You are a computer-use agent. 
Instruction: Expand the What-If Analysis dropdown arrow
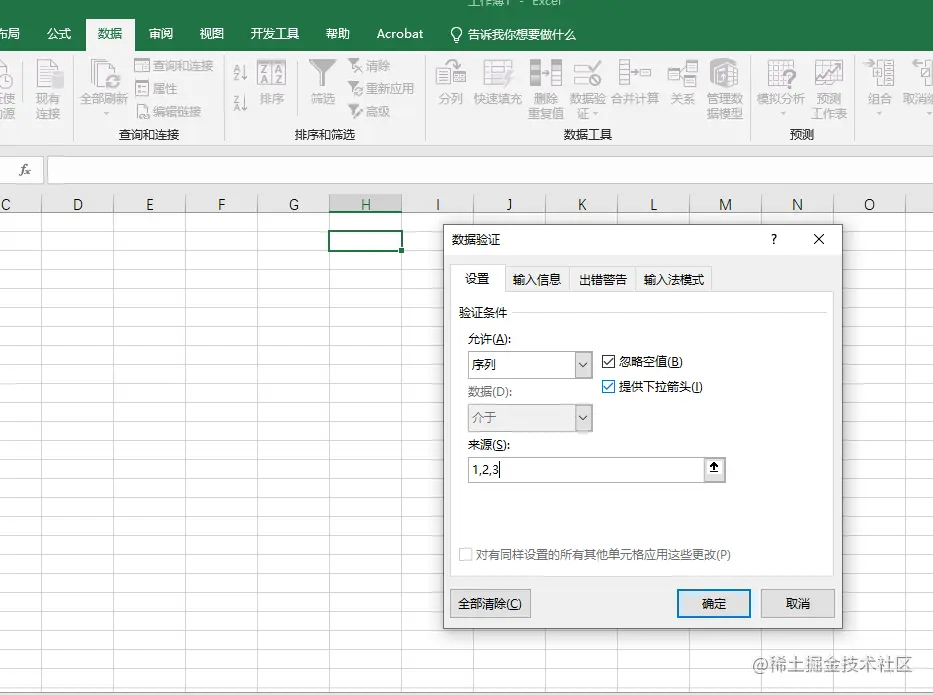pos(782,113)
